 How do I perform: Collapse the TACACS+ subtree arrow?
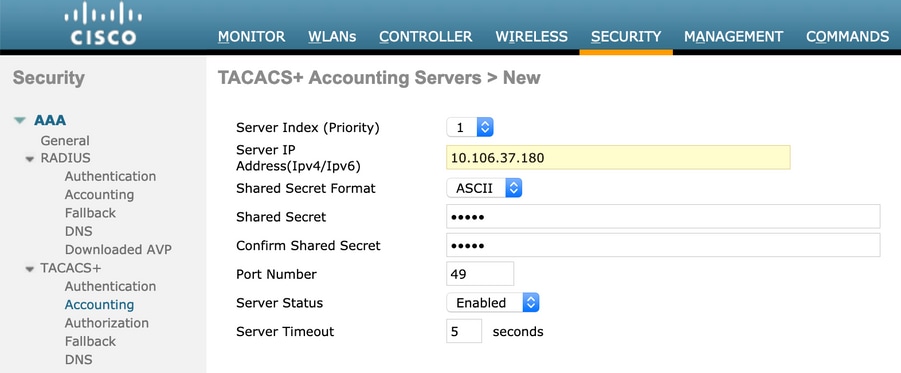30,269
